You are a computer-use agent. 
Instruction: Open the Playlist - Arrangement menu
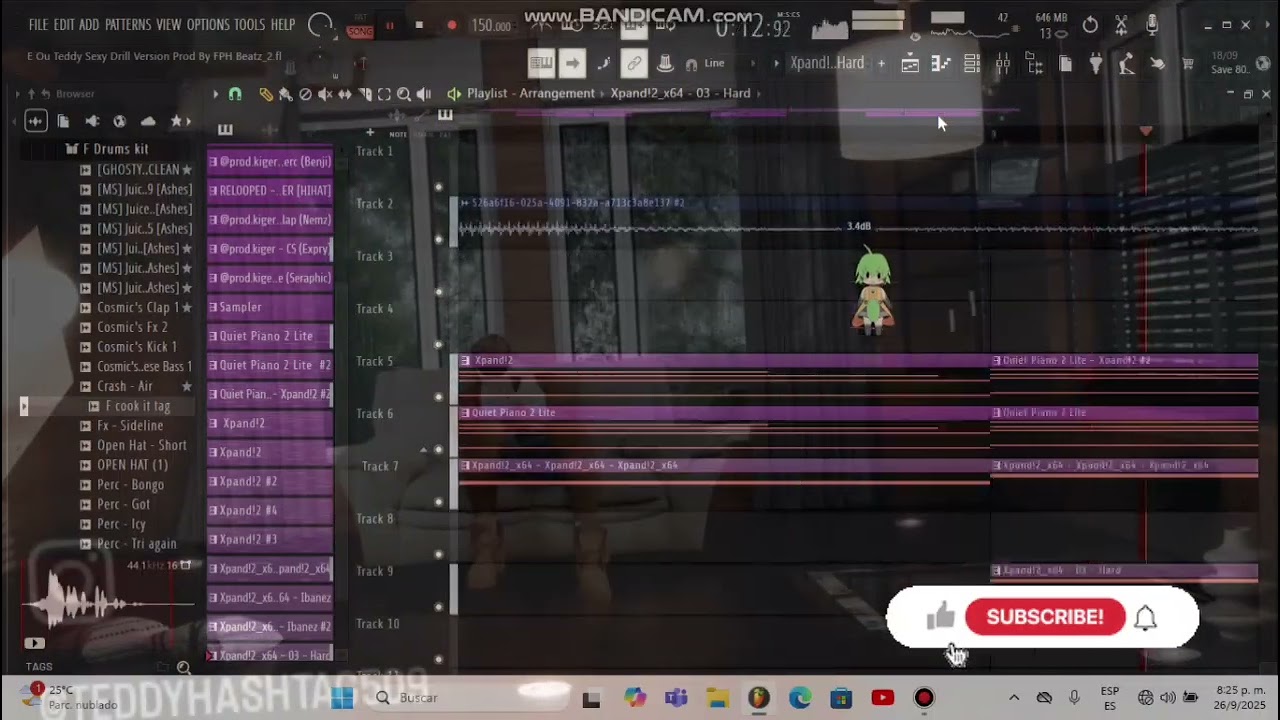(x=530, y=93)
